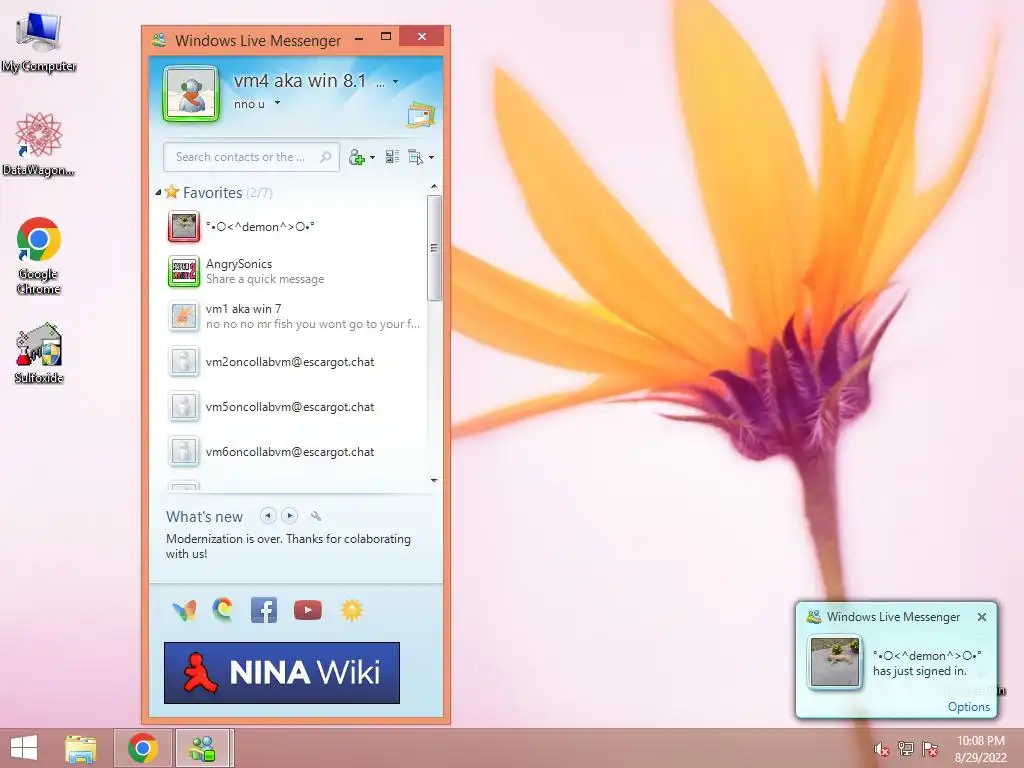Image resolution: width=1024 pixels, height=768 pixels.
Task: Open the show menu dropdown arrow
Action: 431,157
